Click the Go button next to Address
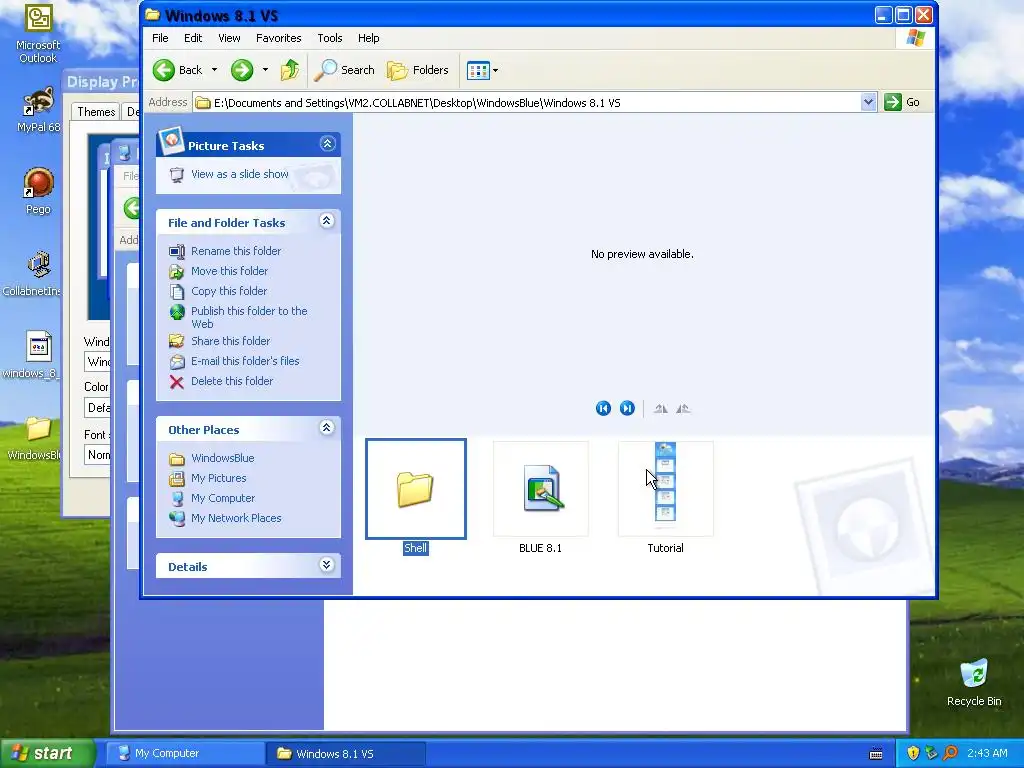This screenshot has height=768, width=1024. point(902,103)
